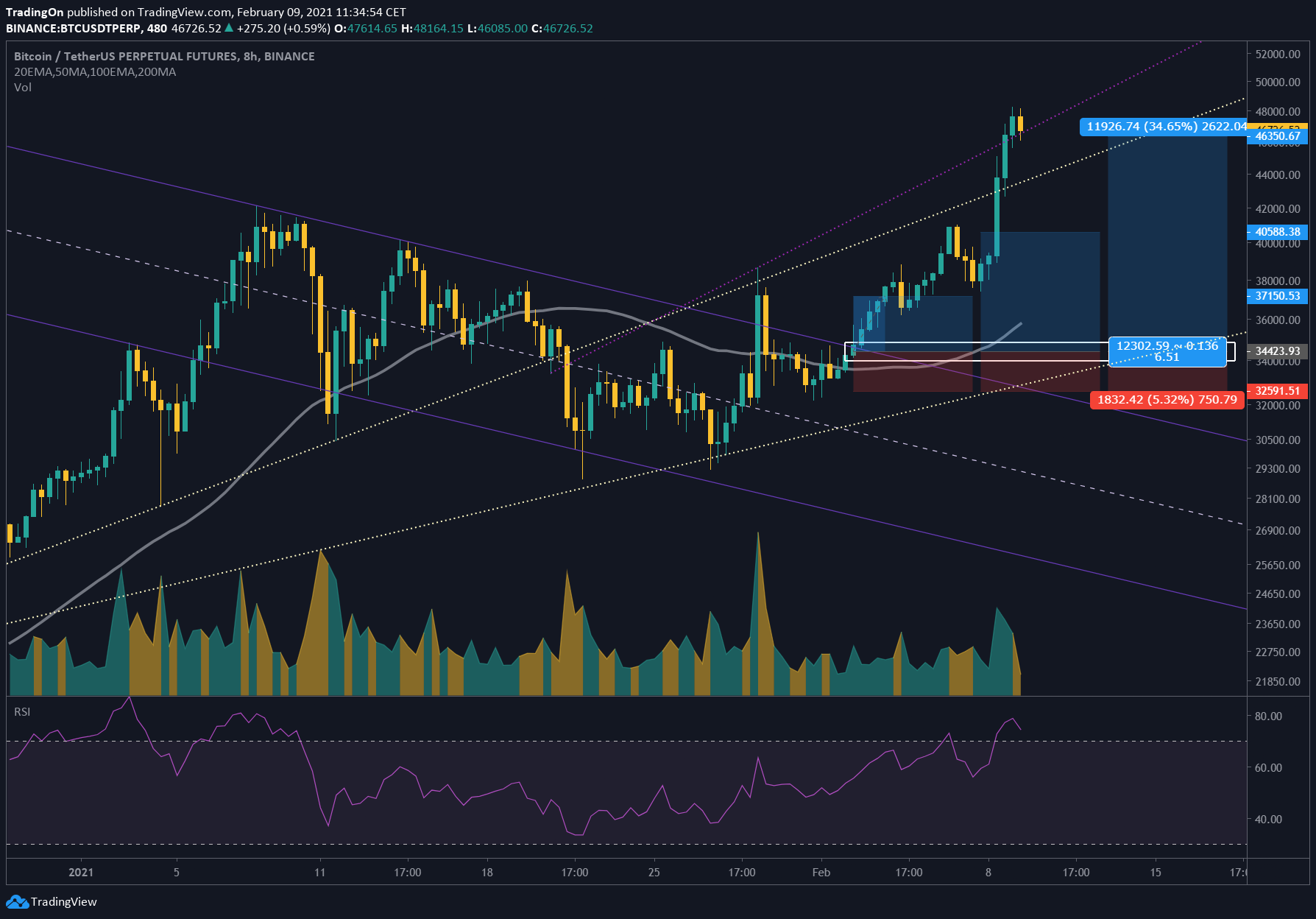Click the 12302.59 risk/reward ratio box
This screenshot has width=1316, height=919.
pos(1167,351)
